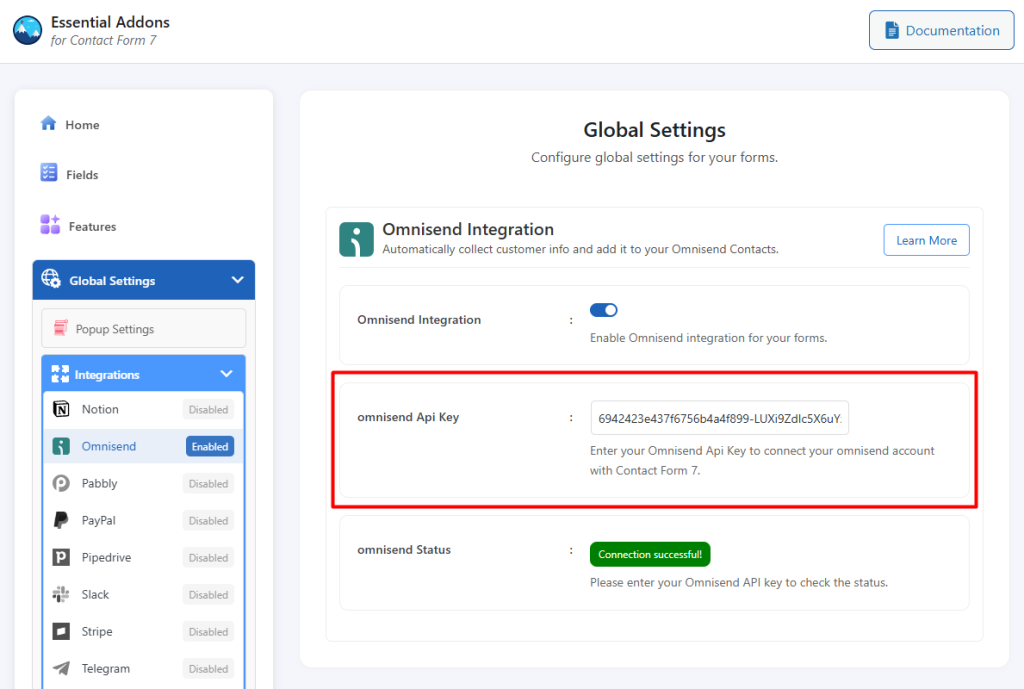Select Global Settings in sidebar

(x=144, y=280)
